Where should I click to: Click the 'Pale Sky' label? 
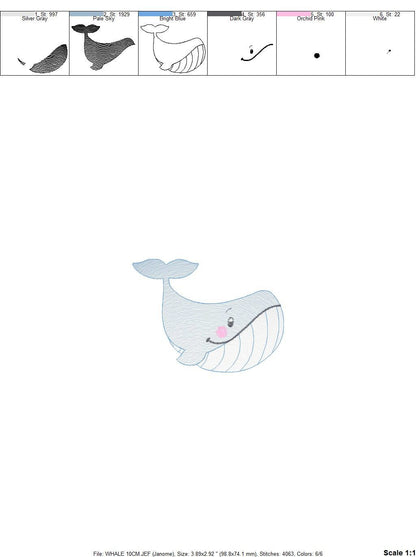click(x=104, y=18)
